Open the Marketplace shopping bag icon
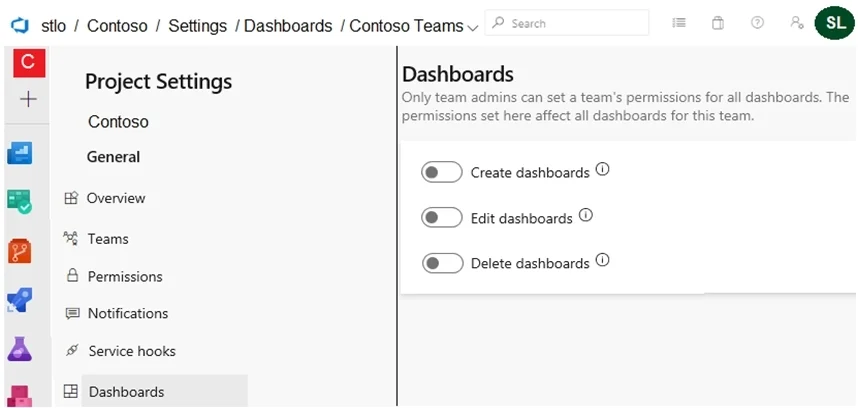 pyautogui.click(x=718, y=23)
